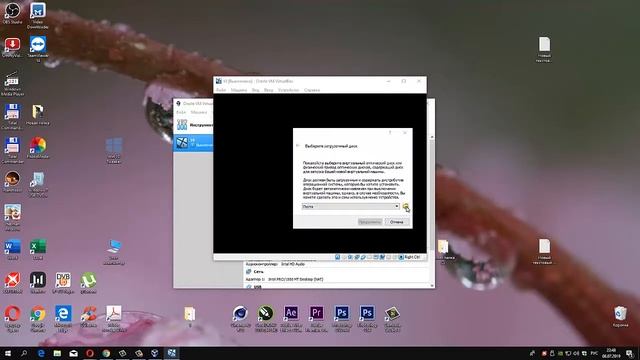Screen dimensions: 640x360
Task: Open Google Chrome desktop shortcut
Action: coord(38,319)
